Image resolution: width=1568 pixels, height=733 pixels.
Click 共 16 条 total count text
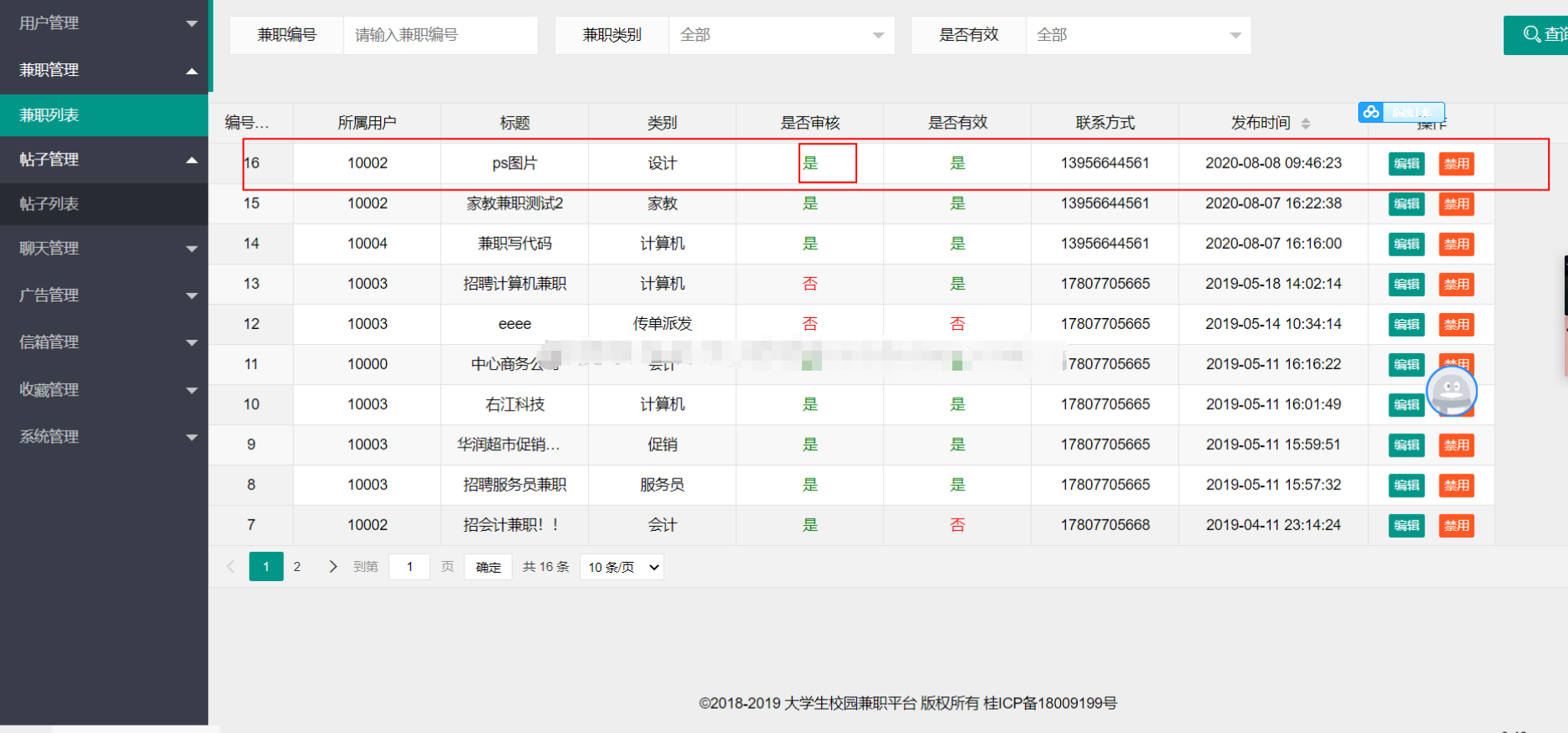point(546,567)
